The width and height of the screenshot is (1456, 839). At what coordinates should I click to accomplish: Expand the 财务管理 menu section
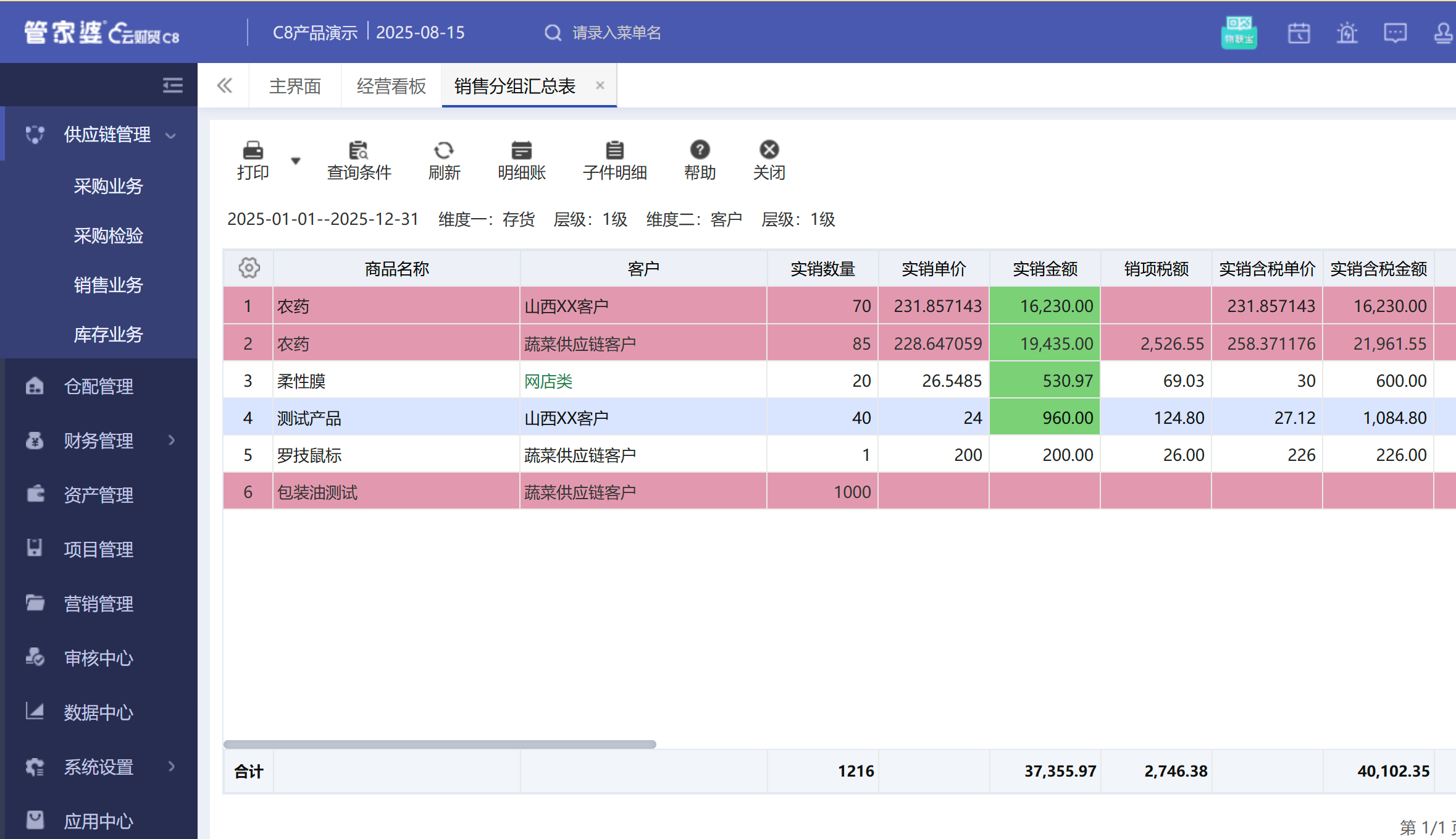171,441
